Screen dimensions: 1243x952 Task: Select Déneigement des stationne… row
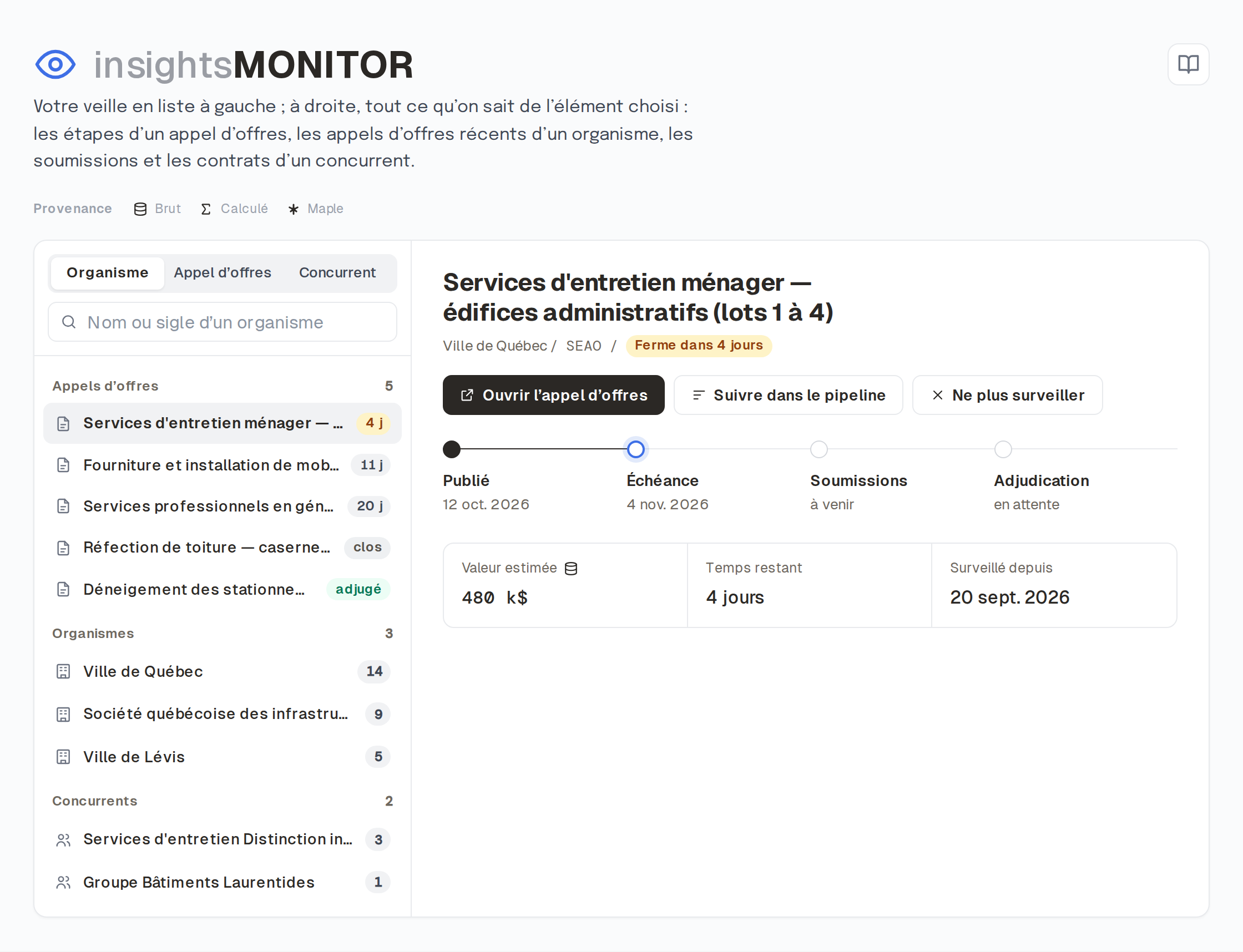pyautogui.click(x=222, y=589)
